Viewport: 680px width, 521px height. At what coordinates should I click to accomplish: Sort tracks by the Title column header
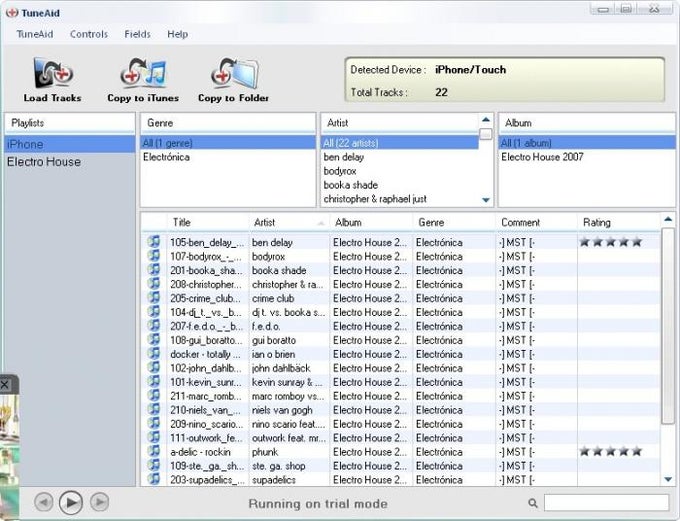tap(208, 223)
